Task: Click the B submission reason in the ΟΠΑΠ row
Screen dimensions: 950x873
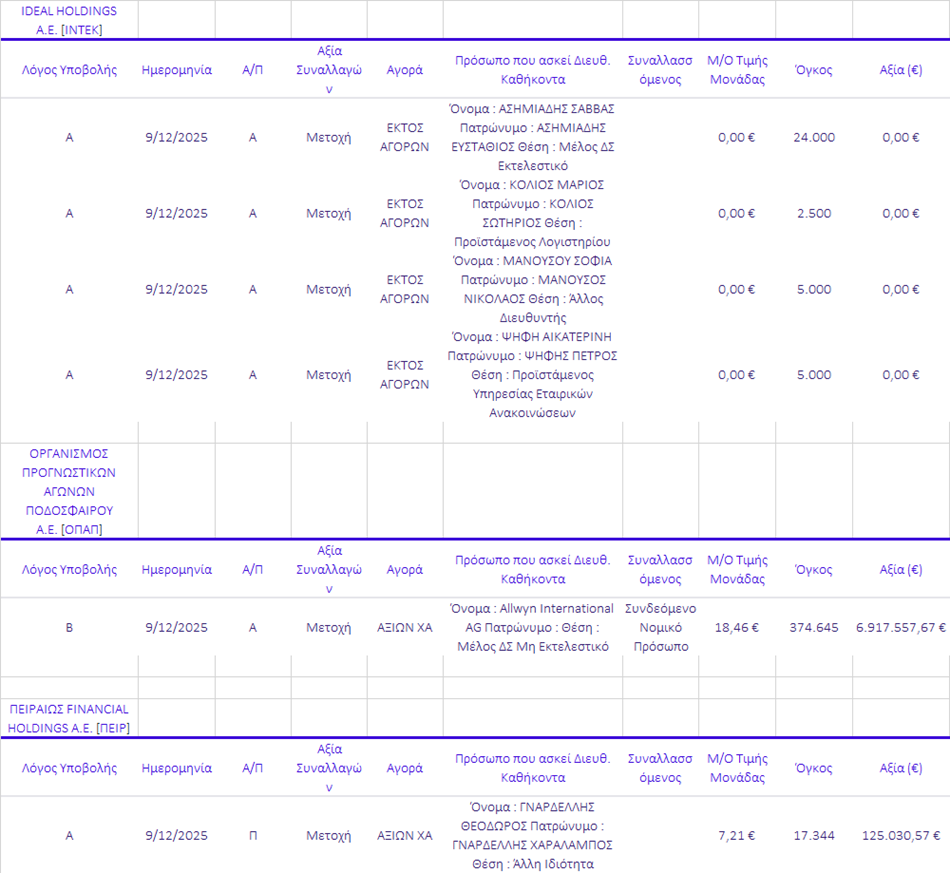Action: tap(69, 628)
